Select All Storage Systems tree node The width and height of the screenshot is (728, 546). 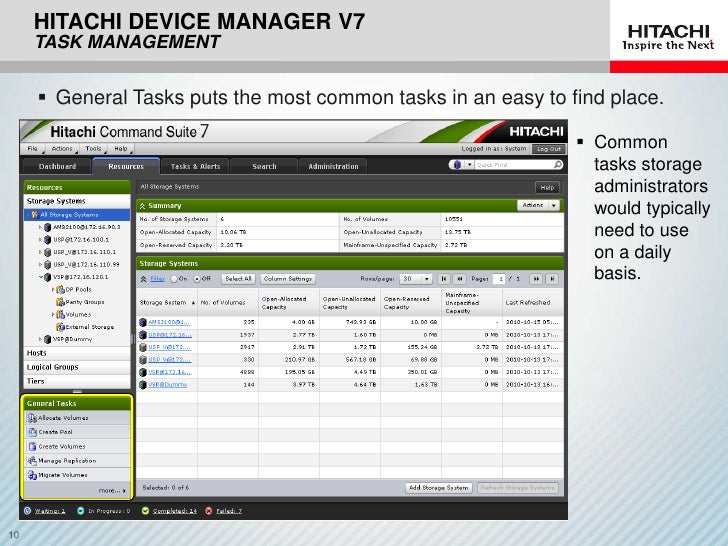click(x=77, y=214)
